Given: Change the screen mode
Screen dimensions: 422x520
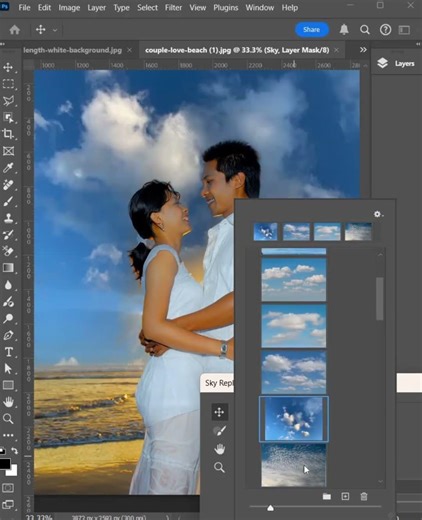Looking at the screenshot, I should [x=8, y=504].
